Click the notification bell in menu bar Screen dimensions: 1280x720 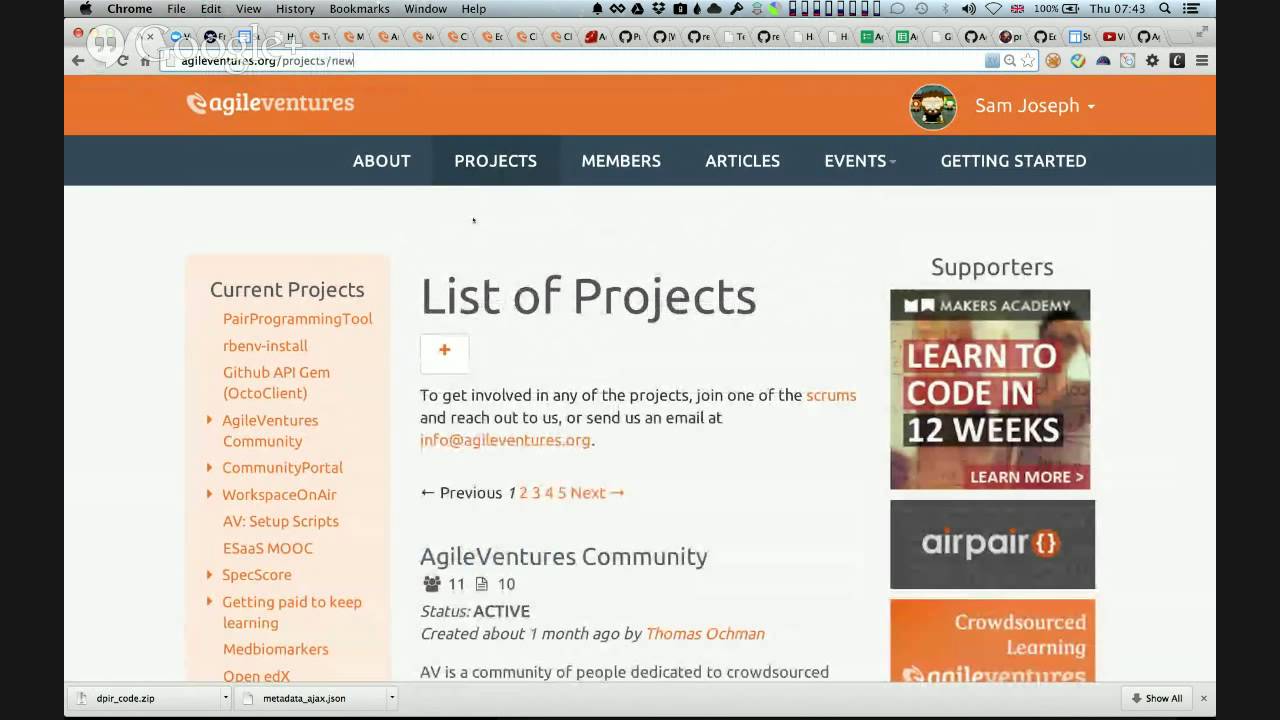[x=598, y=9]
